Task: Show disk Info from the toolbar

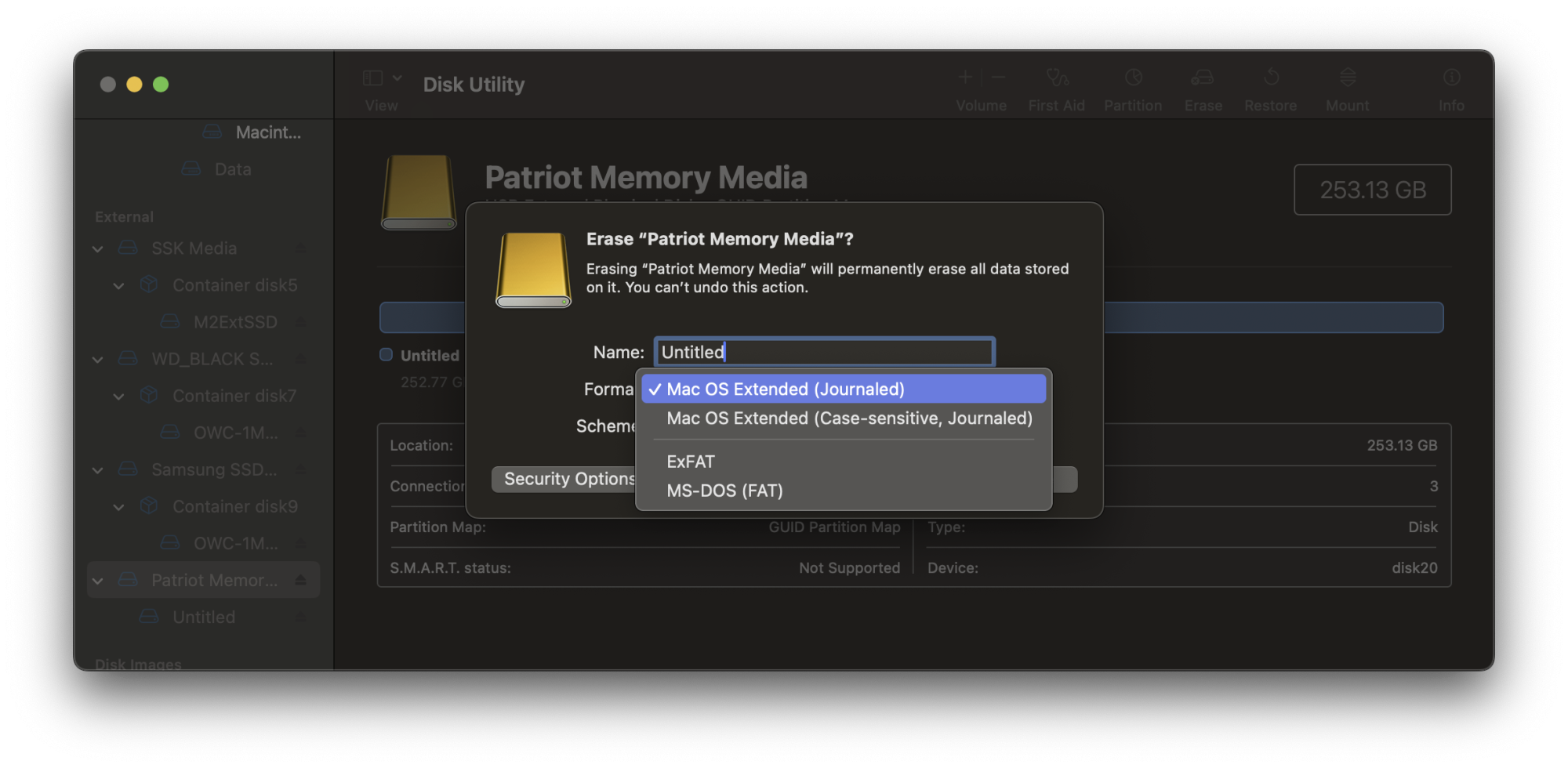Action: [x=1451, y=77]
